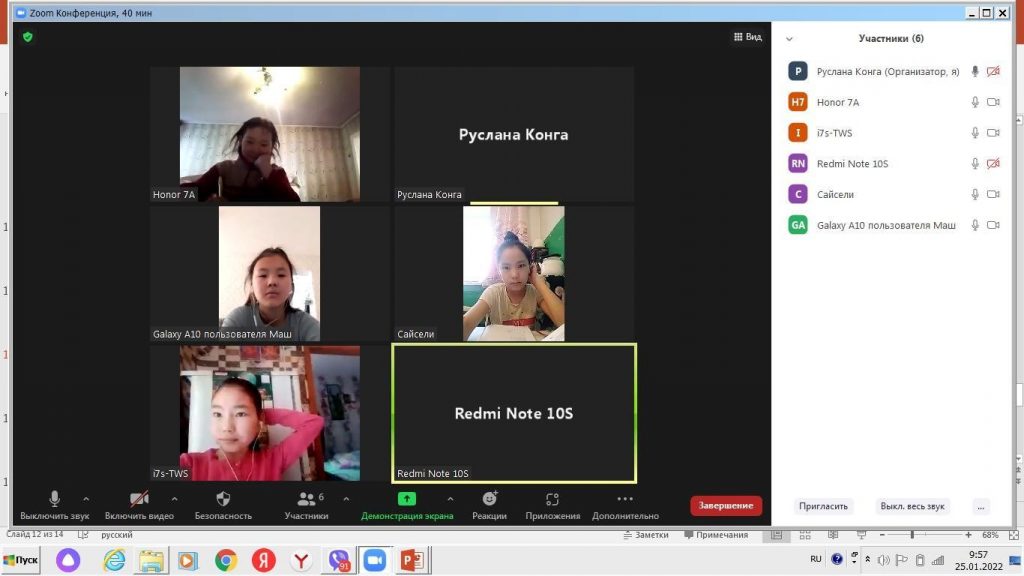Toggle microphone for Honor 7A participant
This screenshot has width=1024, height=576.
point(975,102)
